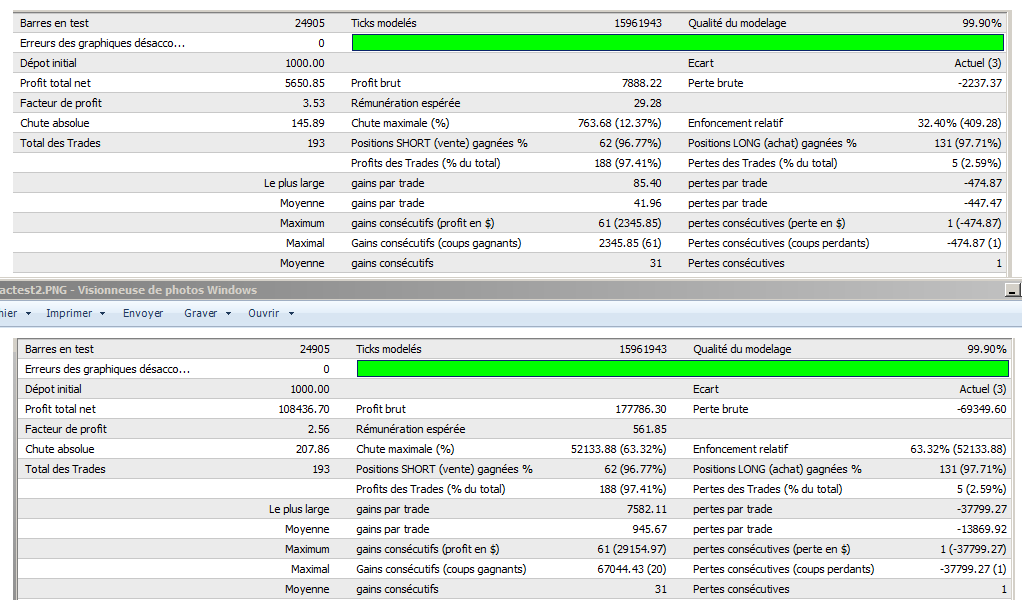Viewport: 1022px width, 600px height.
Task: Click the top Total des Trades label
Action: click(x=60, y=143)
